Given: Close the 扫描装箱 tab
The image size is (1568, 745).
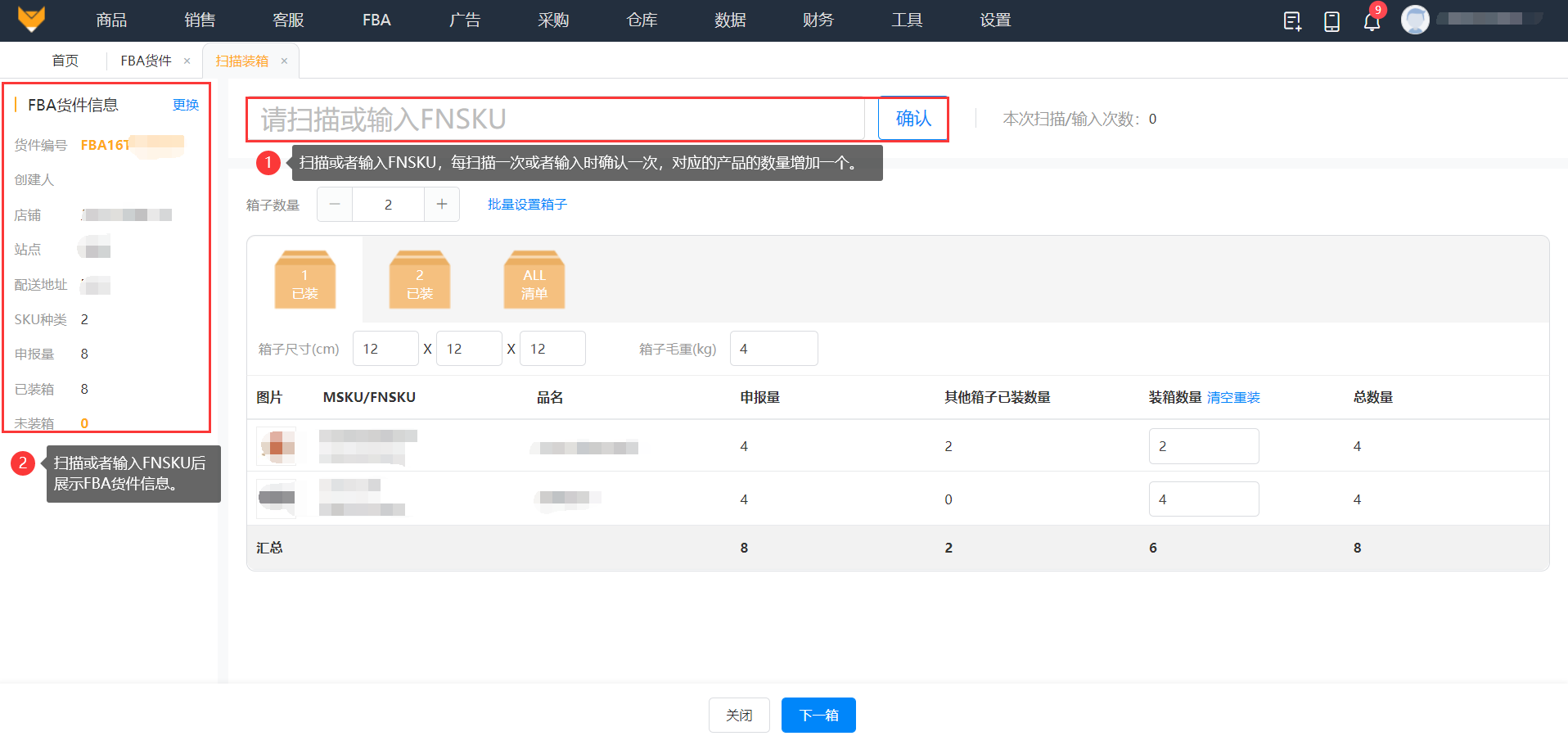Looking at the screenshot, I should (x=284, y=61).
